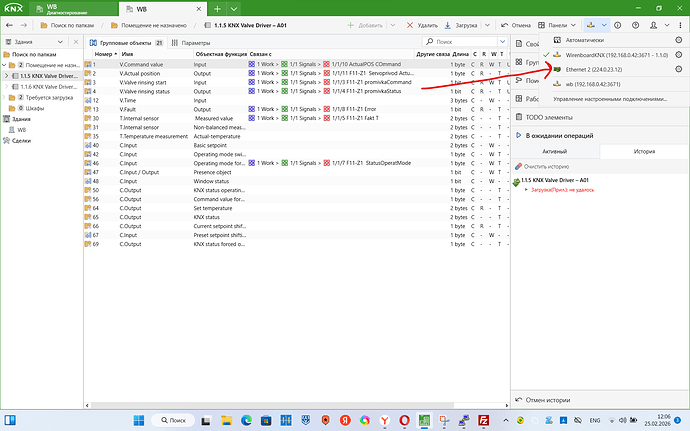Open the Windows Start menu

coord(139,420)
